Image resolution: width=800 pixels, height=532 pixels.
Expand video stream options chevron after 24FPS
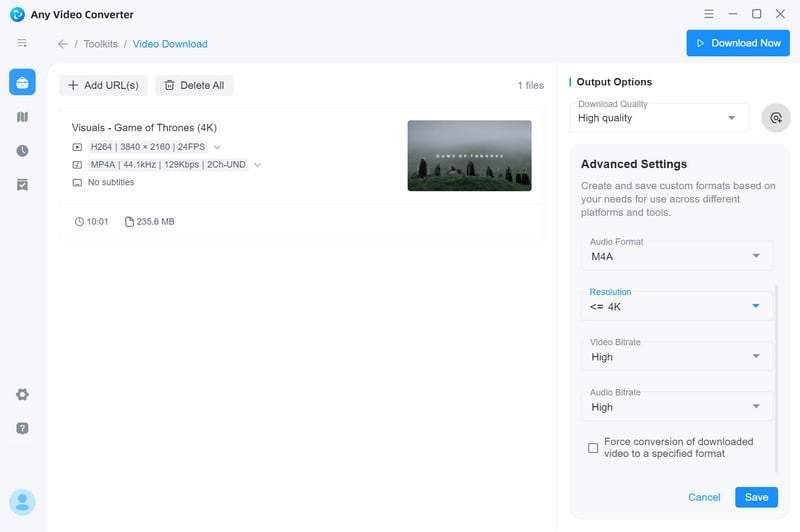(x=217, y=147)
